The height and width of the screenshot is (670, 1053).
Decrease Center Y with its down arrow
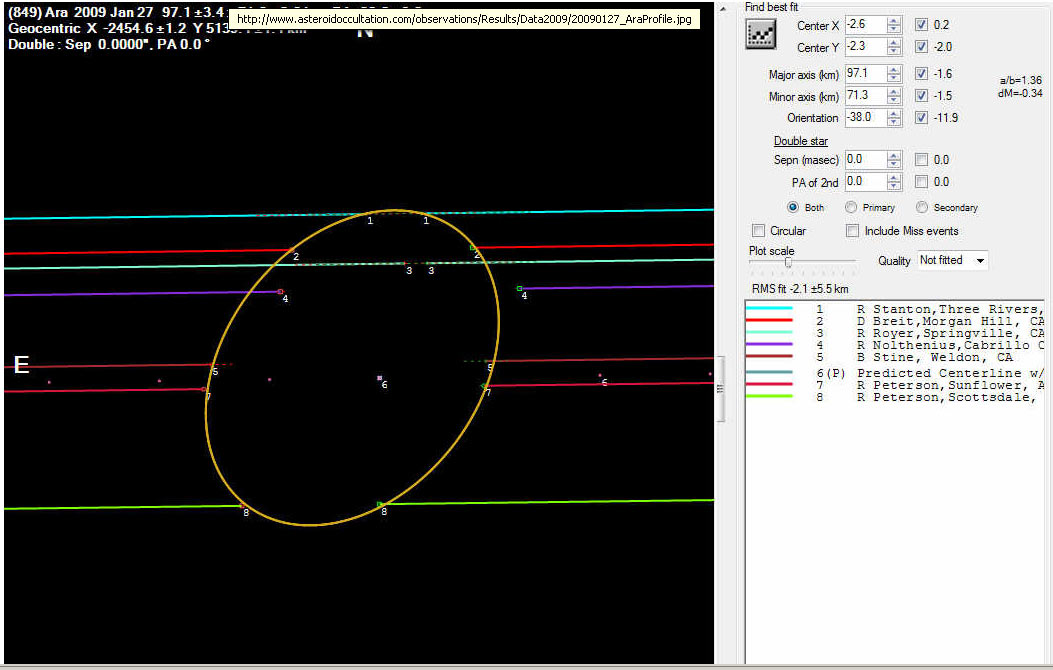point(894,52)
